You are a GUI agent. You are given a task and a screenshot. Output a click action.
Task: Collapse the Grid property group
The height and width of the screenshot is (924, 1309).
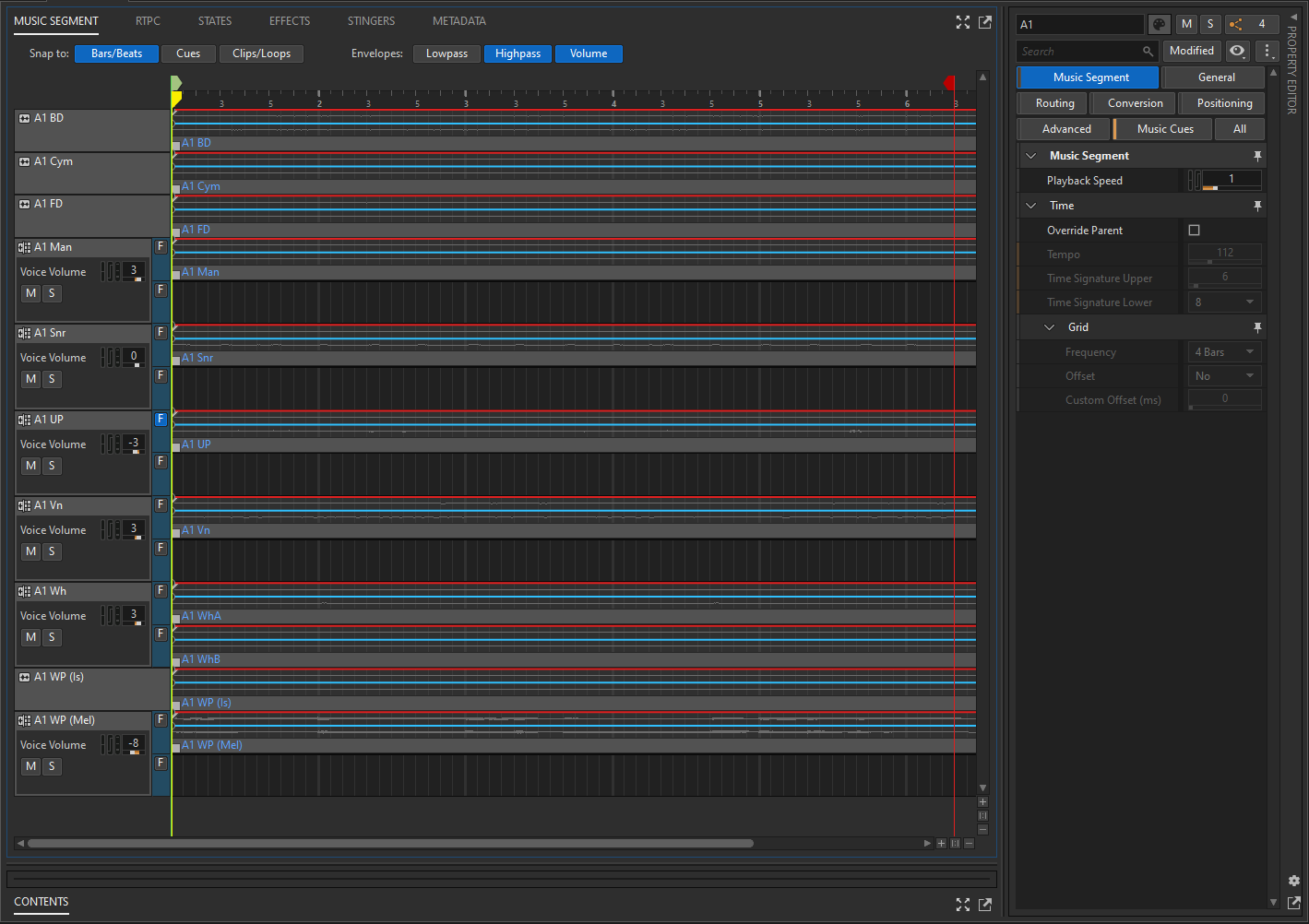(x=1050, y=327)
